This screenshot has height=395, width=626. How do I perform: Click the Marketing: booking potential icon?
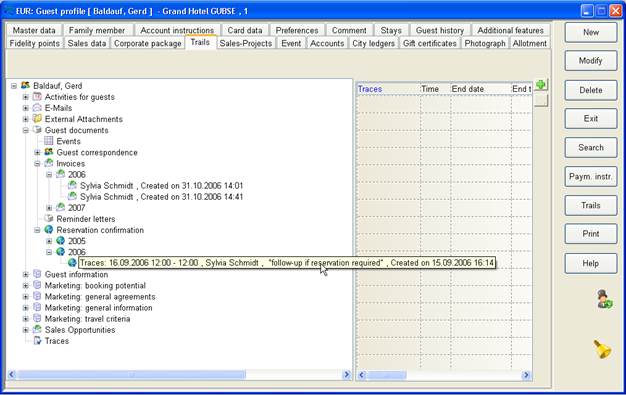37,285
